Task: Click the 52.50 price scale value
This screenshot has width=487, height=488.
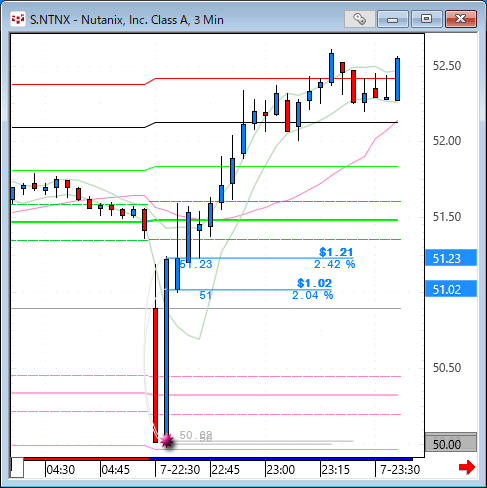Action: (x=447, y=66)
